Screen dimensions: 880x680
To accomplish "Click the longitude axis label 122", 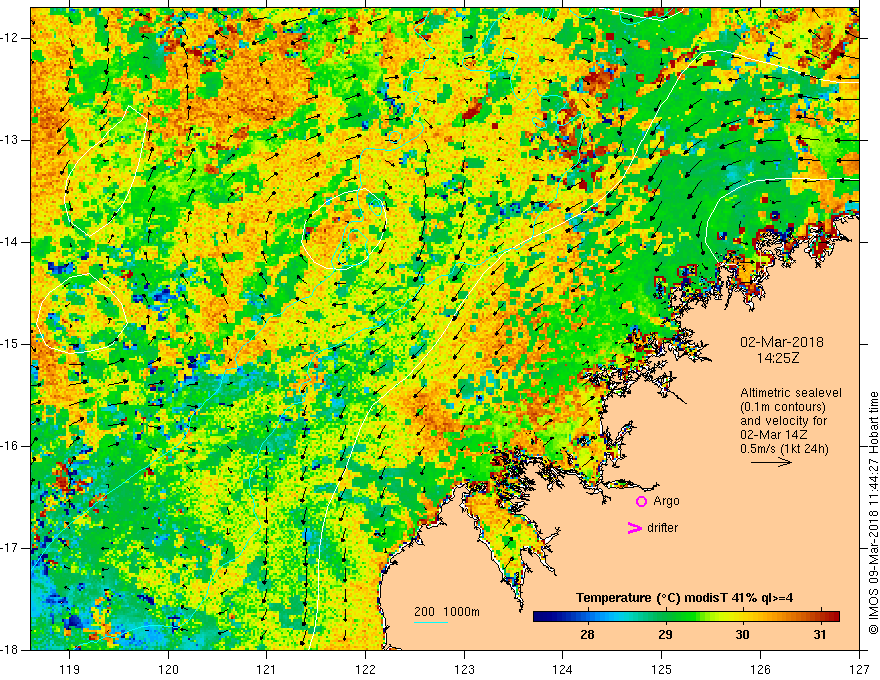I will click(x=365, y=669).
